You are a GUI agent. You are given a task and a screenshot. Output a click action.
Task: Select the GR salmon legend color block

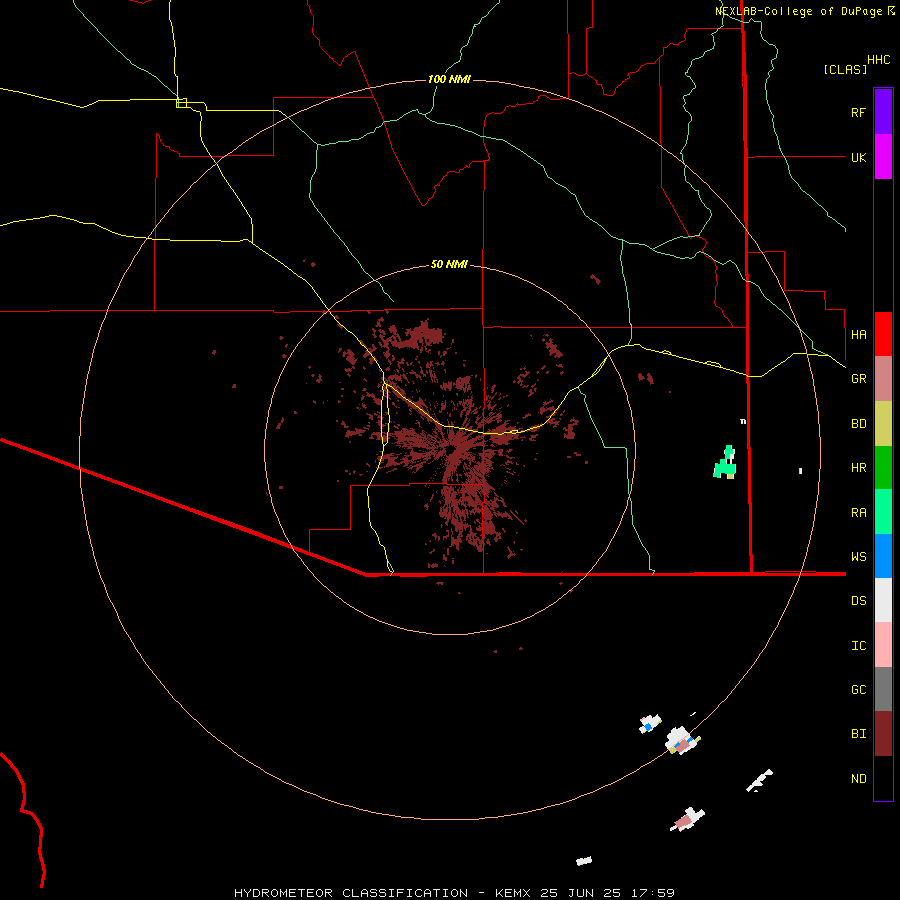[883, 379]
